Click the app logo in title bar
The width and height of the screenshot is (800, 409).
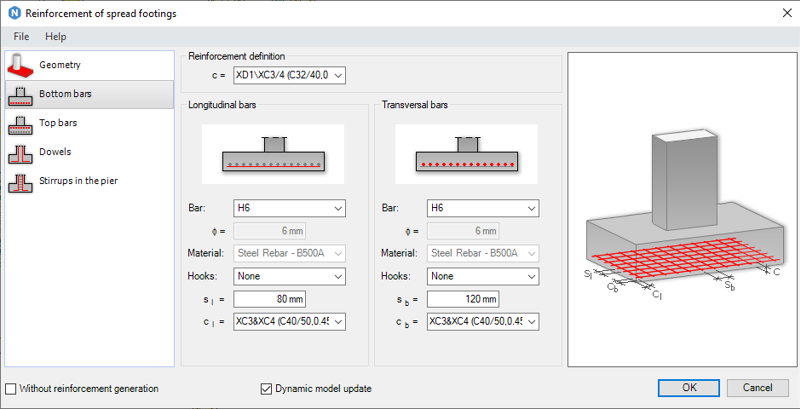click(x=15, y=13)
